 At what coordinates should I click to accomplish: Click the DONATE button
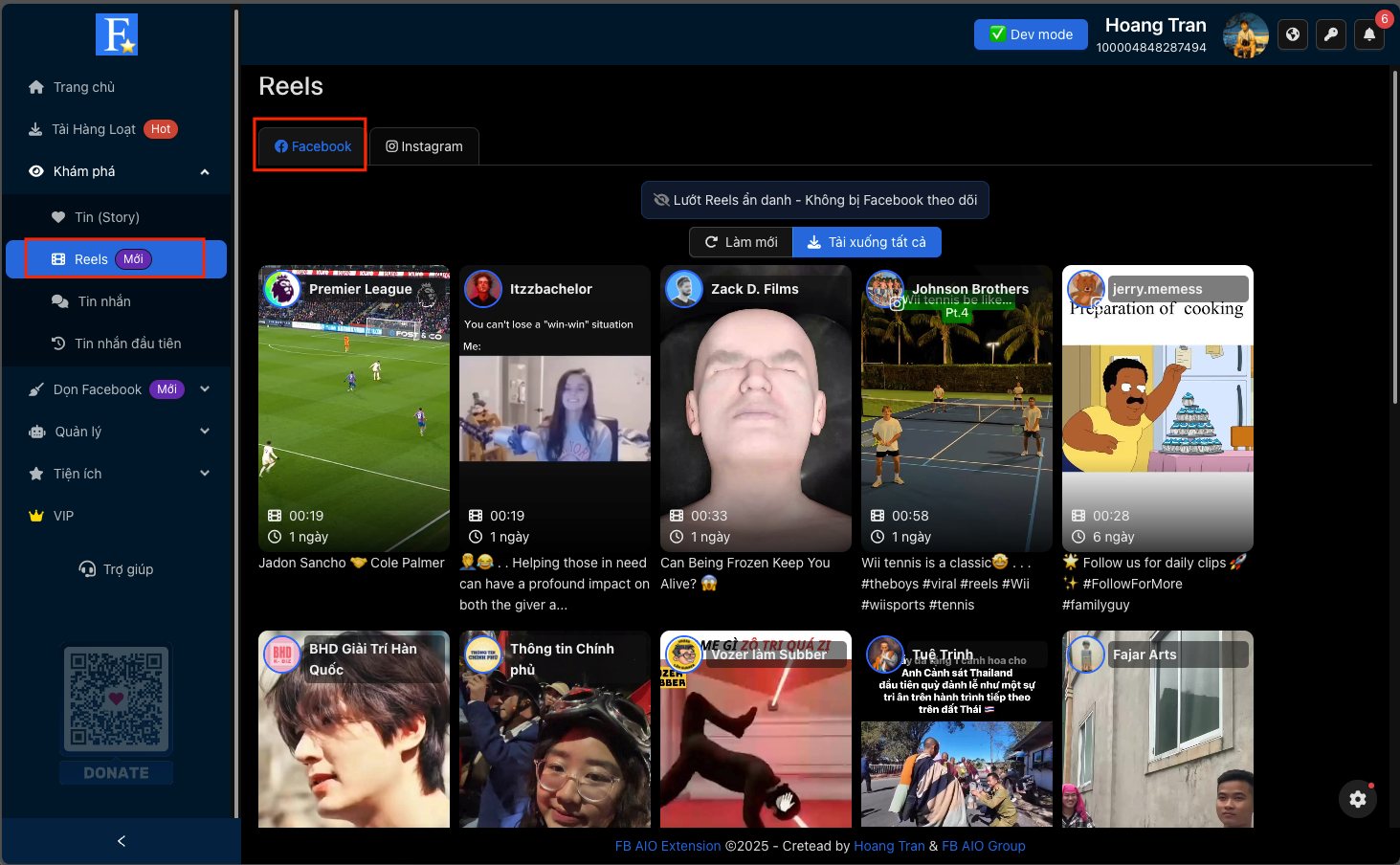pyautogui.click(x=116, y=773)
